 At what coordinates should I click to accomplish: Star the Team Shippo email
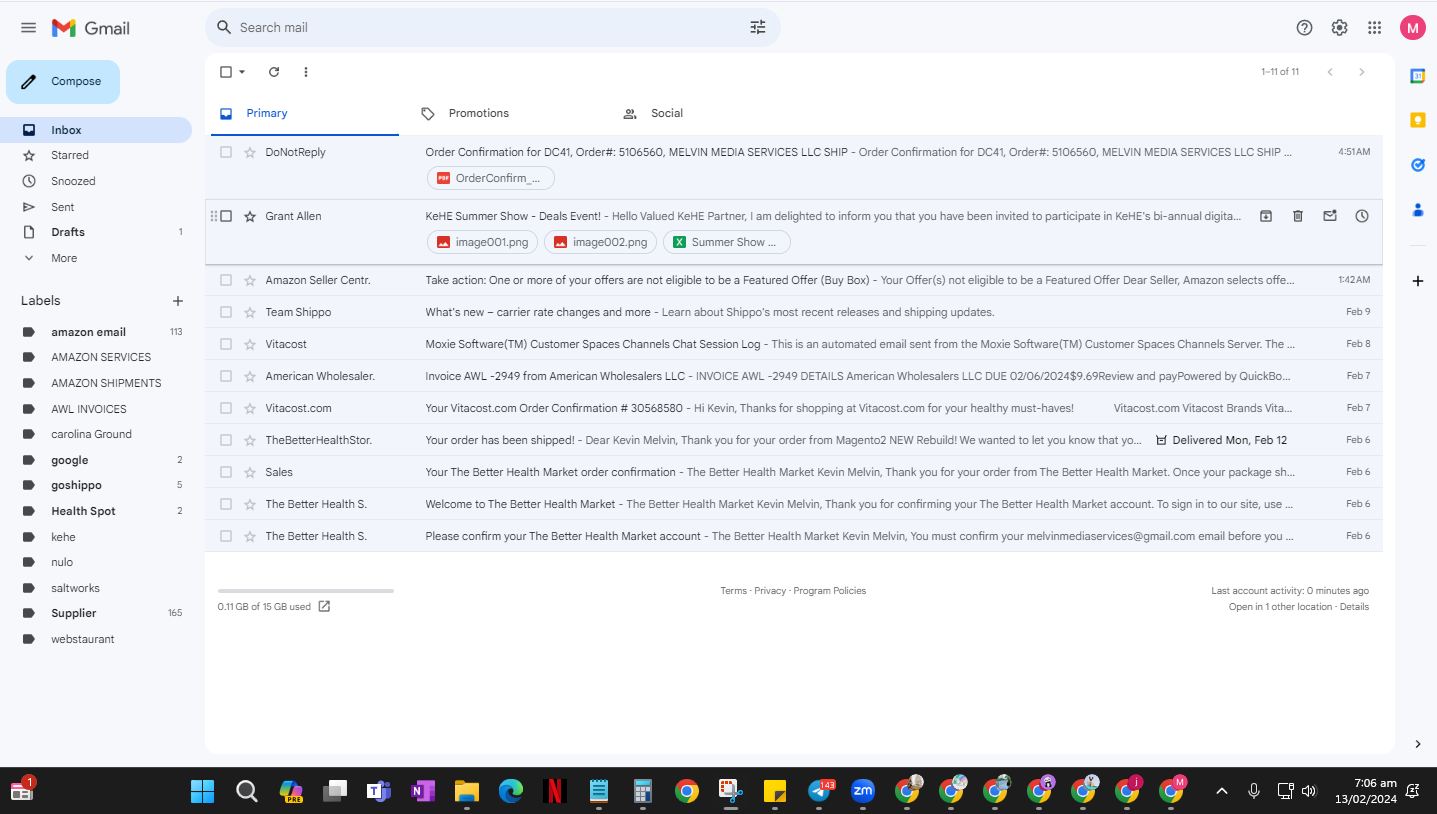point(250,312)
